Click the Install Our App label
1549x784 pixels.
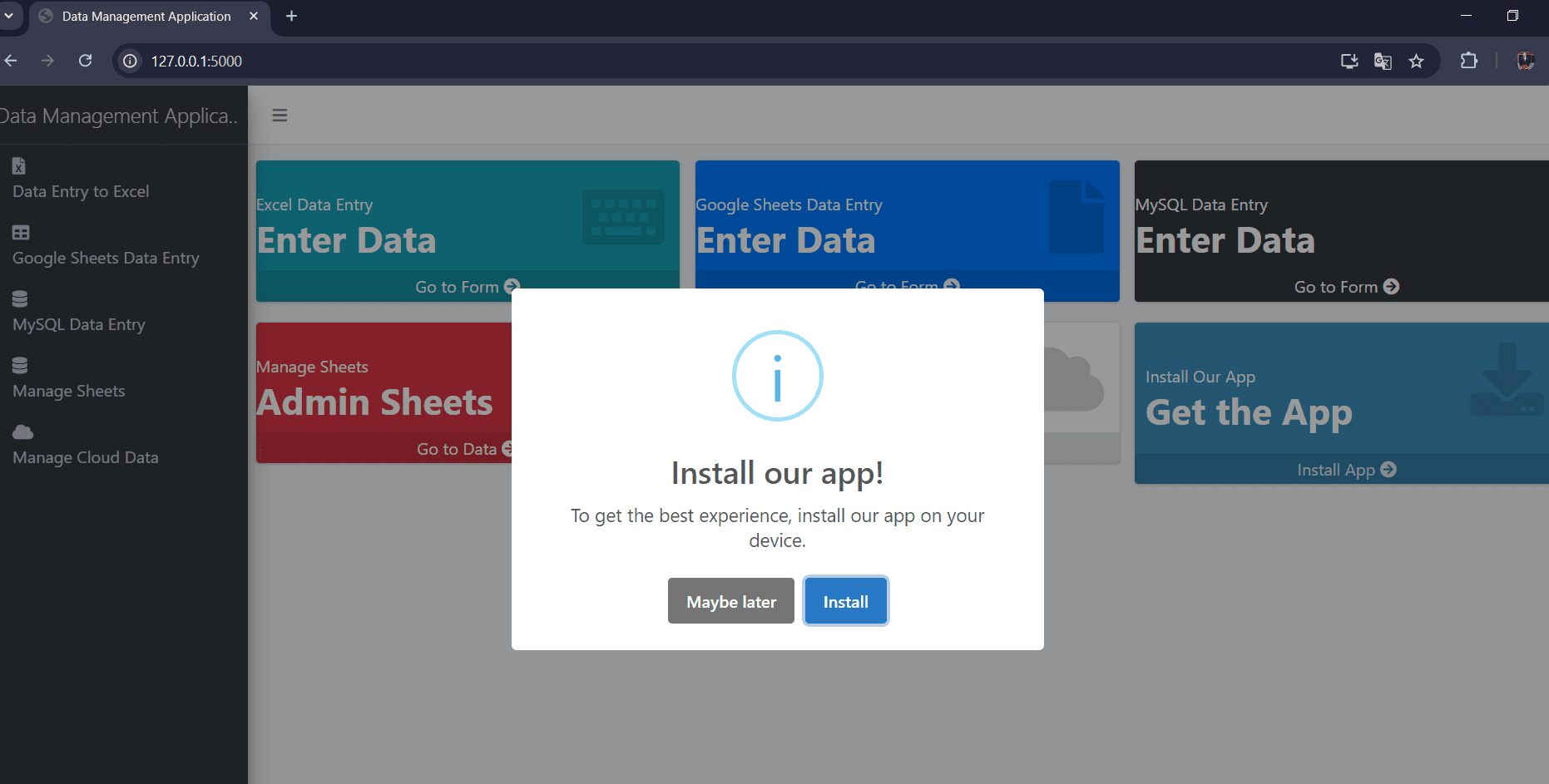pyautogui.click(x=1200, y=377)
